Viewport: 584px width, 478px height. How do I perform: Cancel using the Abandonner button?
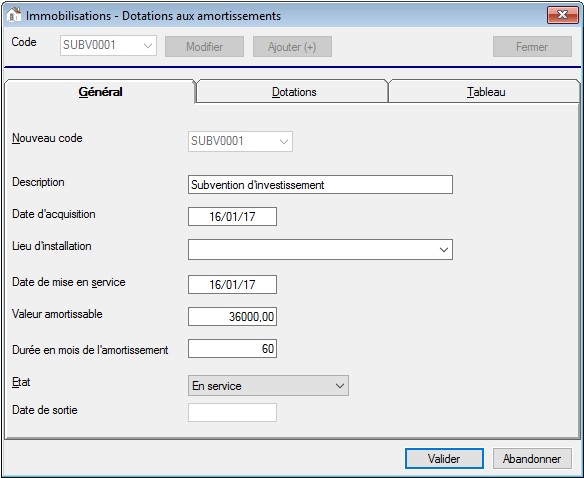532,458
